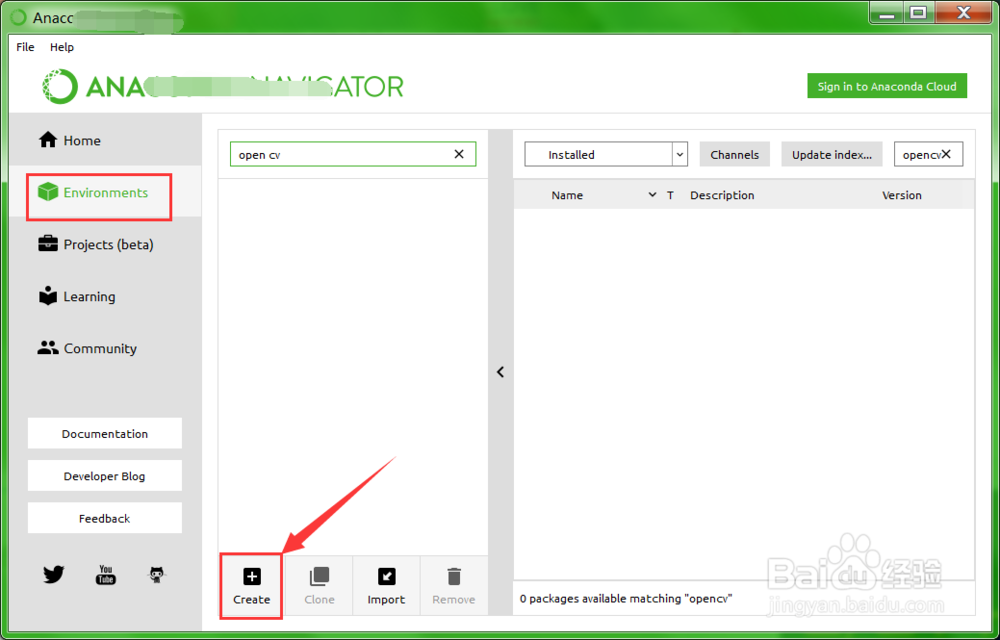Click the Feedback button
The width and height of the screenshot is (1000, 640).
pos(105,518)
